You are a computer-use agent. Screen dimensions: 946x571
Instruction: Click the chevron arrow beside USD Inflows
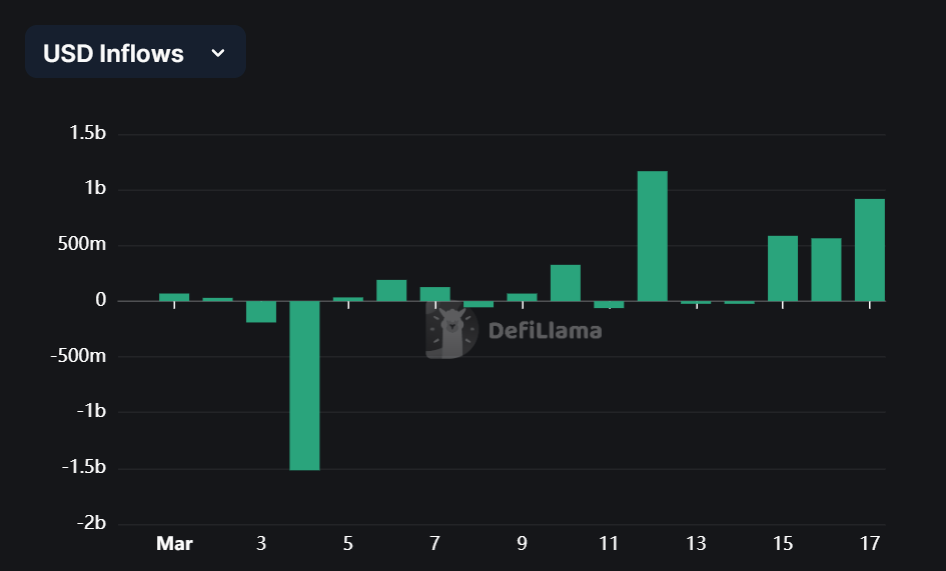(218, 53)
